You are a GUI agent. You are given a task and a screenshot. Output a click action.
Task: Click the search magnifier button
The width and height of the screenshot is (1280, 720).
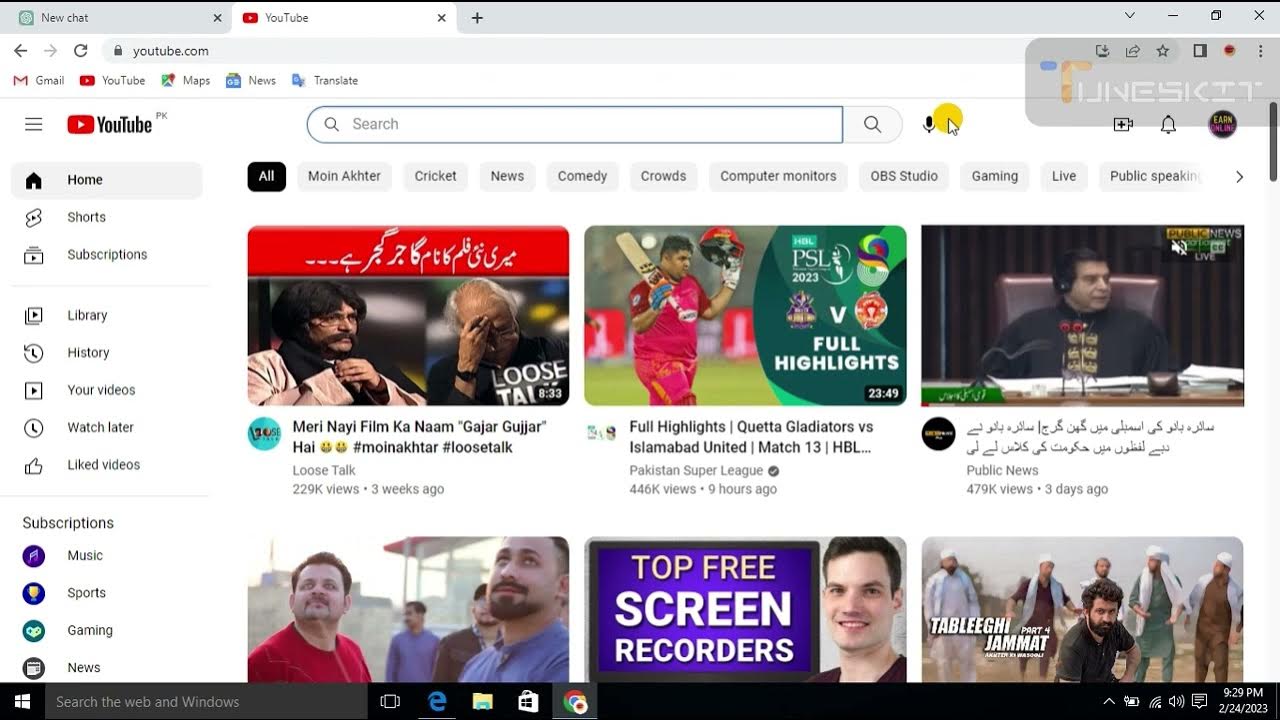pyautogui.click(x=872, y=124)
